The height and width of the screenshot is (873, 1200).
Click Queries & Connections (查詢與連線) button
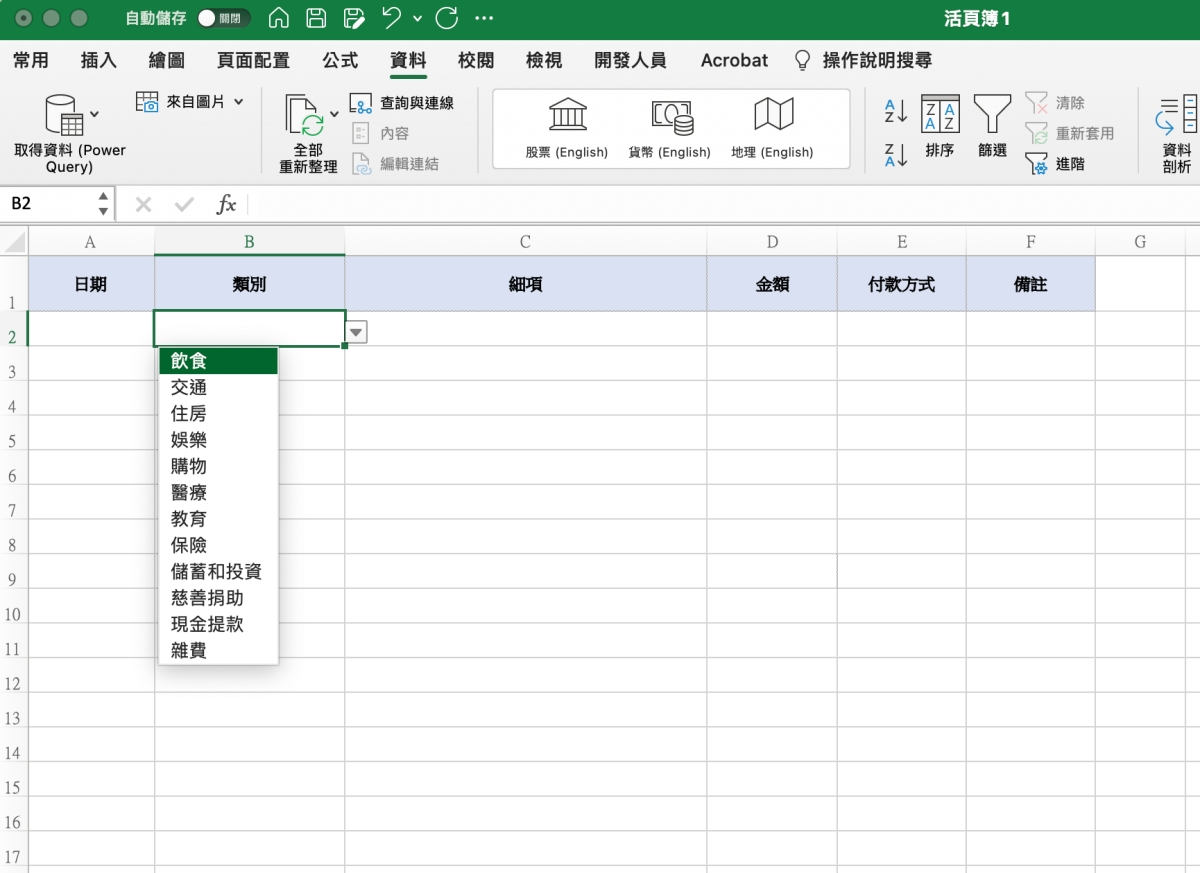[402, 103]
